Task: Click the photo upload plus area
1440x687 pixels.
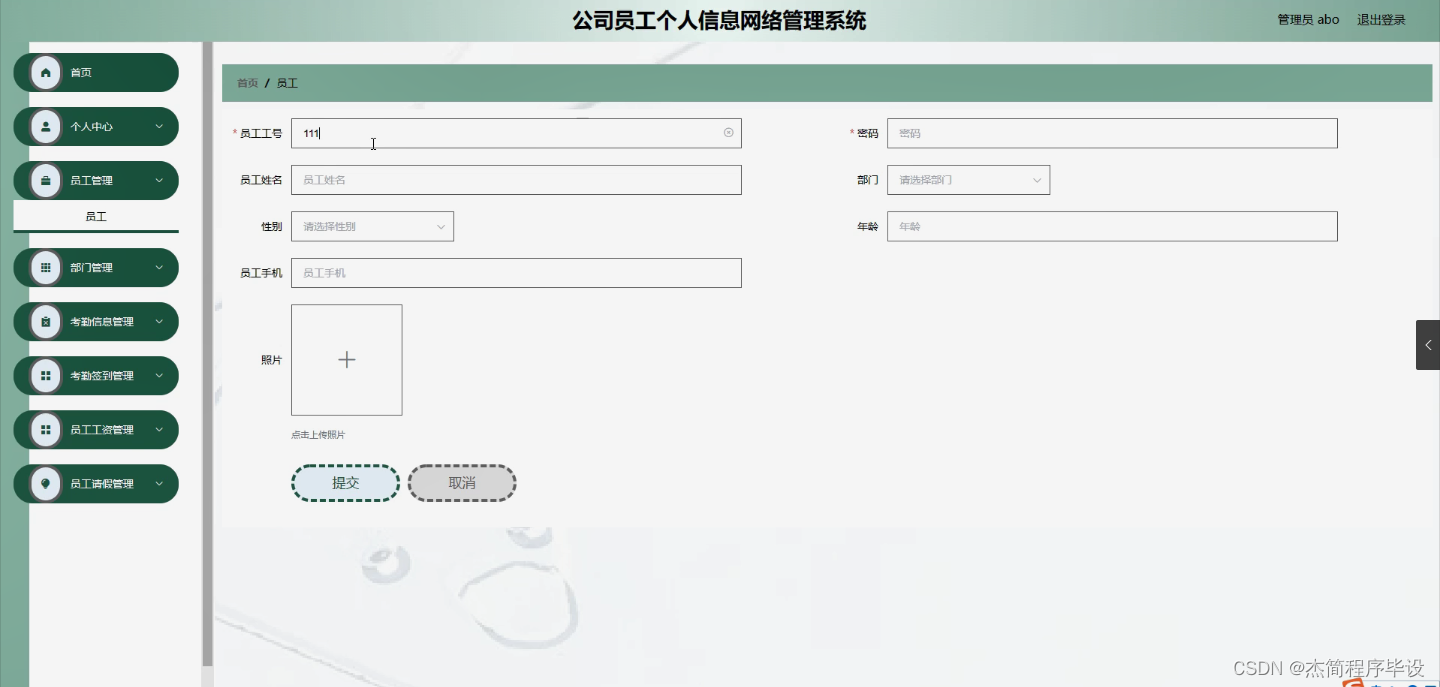Action: pyautogui.click(x=346, y=359)
